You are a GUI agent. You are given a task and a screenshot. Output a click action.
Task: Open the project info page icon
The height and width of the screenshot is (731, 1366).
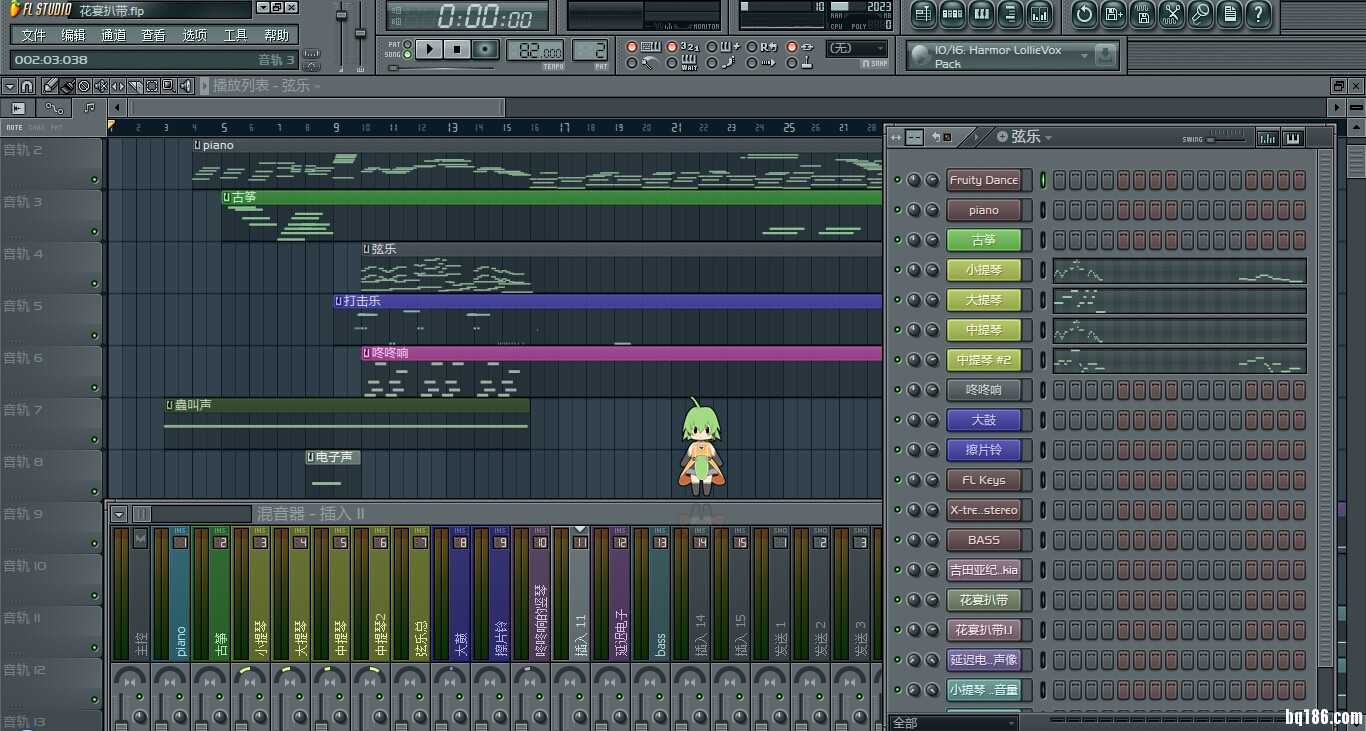[1229, 14]
